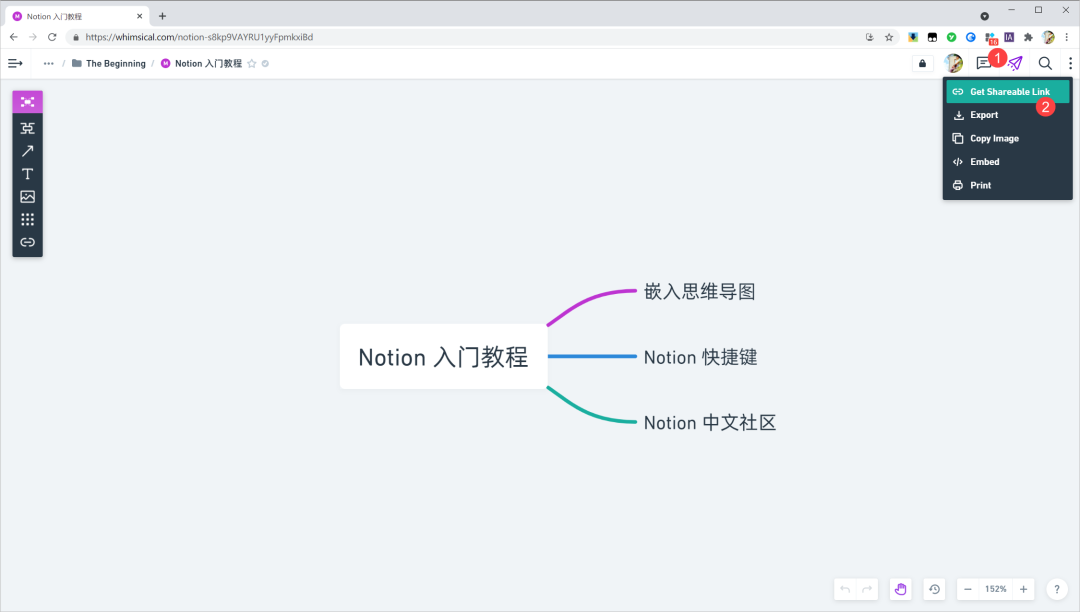Viewport: 1080px width, 612px height.
Task: Open the user avatar in Whimsical header
Action: point(953,63)
